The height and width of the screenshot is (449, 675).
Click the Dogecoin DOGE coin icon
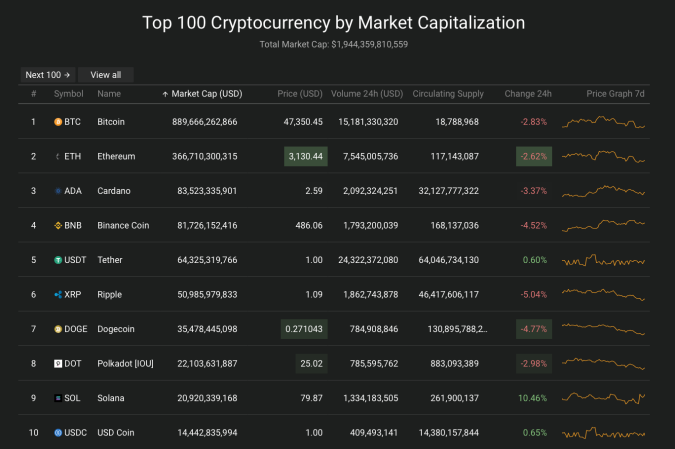[x=58, y=329]
